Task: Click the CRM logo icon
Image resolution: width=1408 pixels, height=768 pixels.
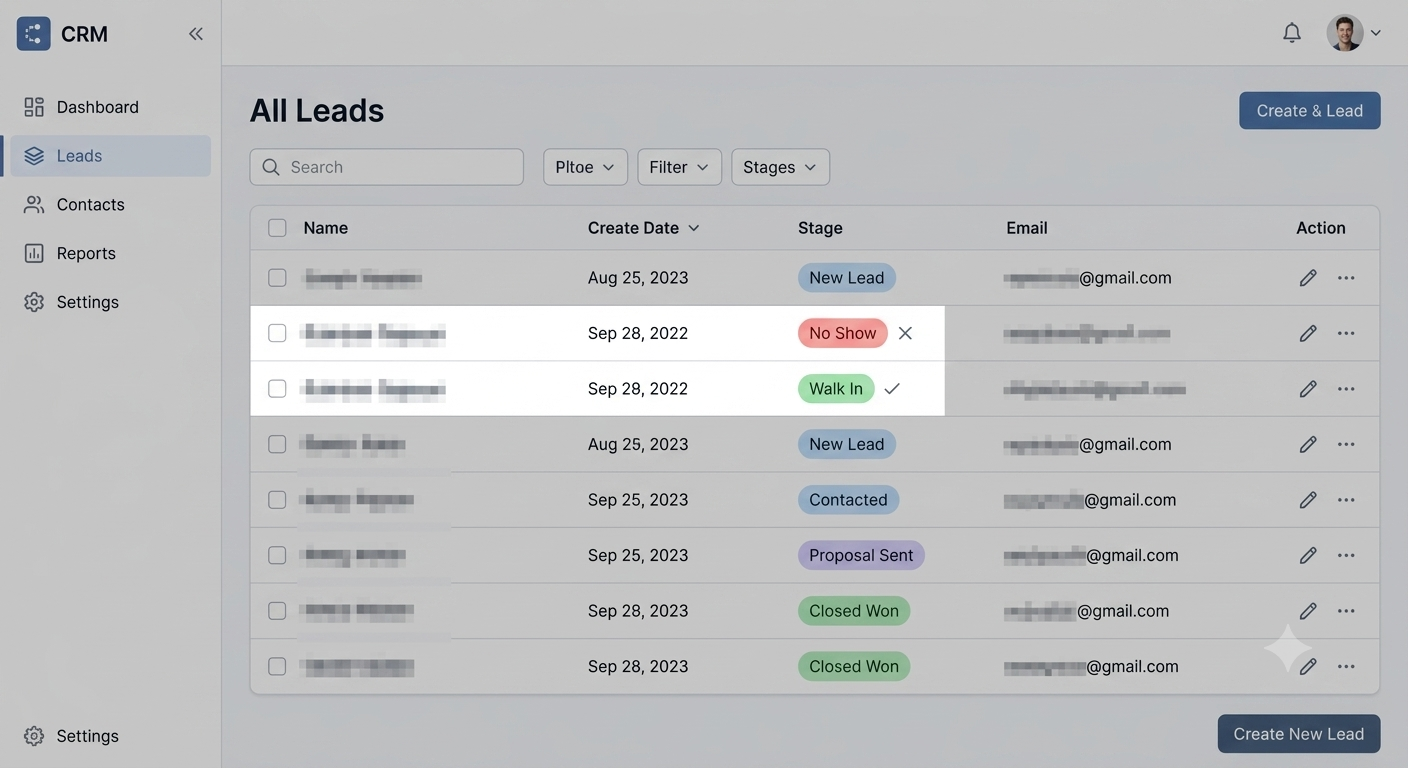Action: [34, 34]
